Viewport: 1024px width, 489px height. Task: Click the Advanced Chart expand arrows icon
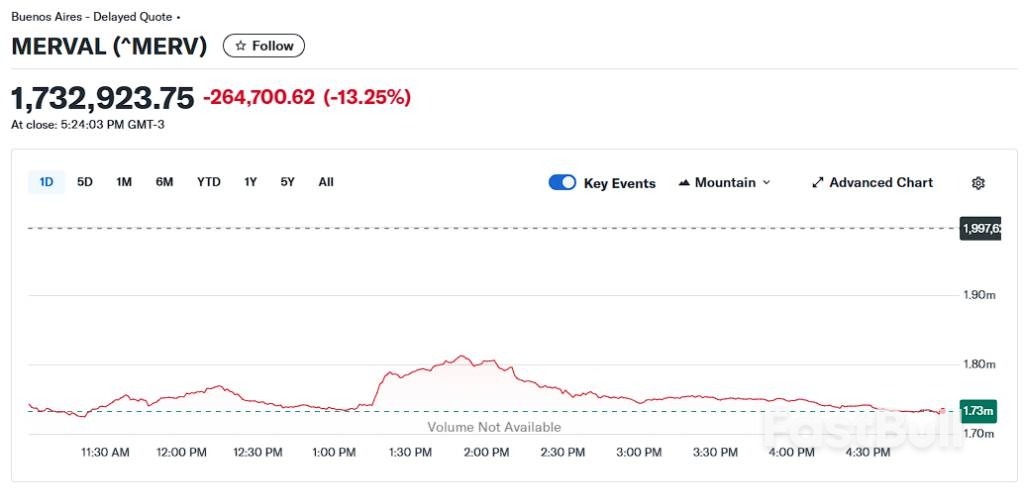817,183
